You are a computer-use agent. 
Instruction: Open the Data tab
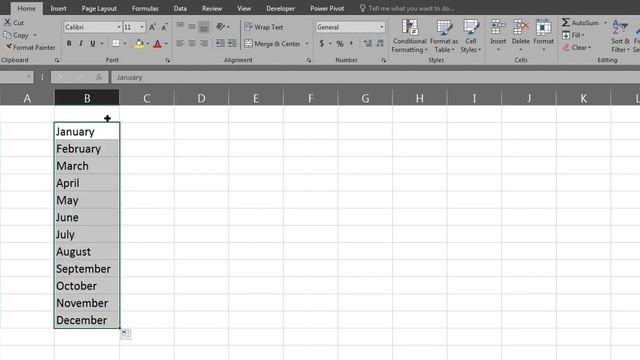[180, 8]
